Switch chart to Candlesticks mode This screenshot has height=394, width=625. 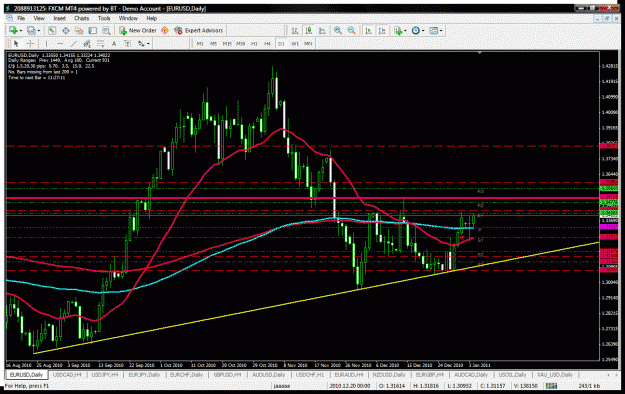[308, 30]
